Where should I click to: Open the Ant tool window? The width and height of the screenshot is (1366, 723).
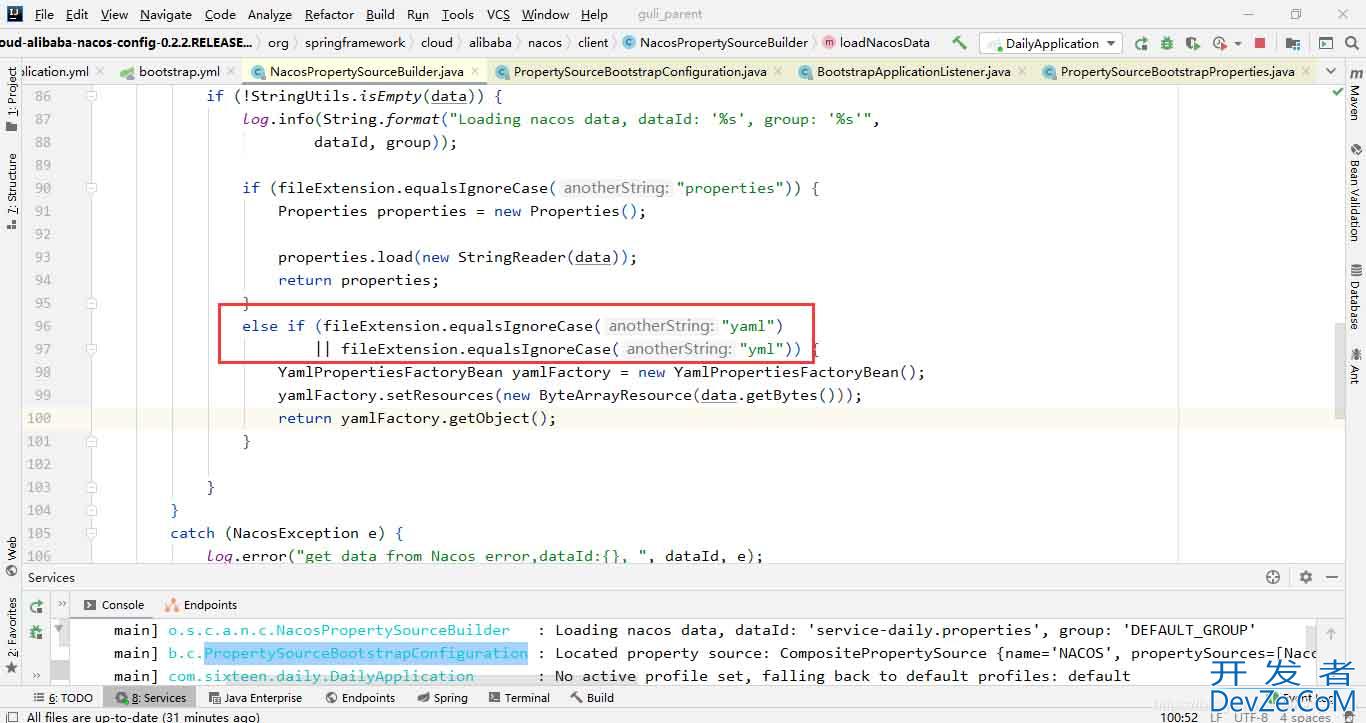click(x=1354, y=366)
